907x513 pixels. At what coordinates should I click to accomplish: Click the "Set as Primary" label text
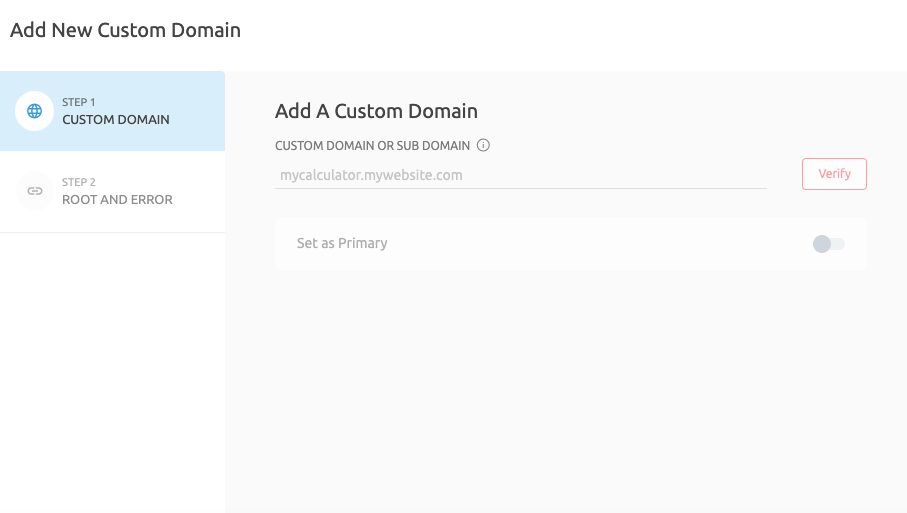tap(342, 243)
